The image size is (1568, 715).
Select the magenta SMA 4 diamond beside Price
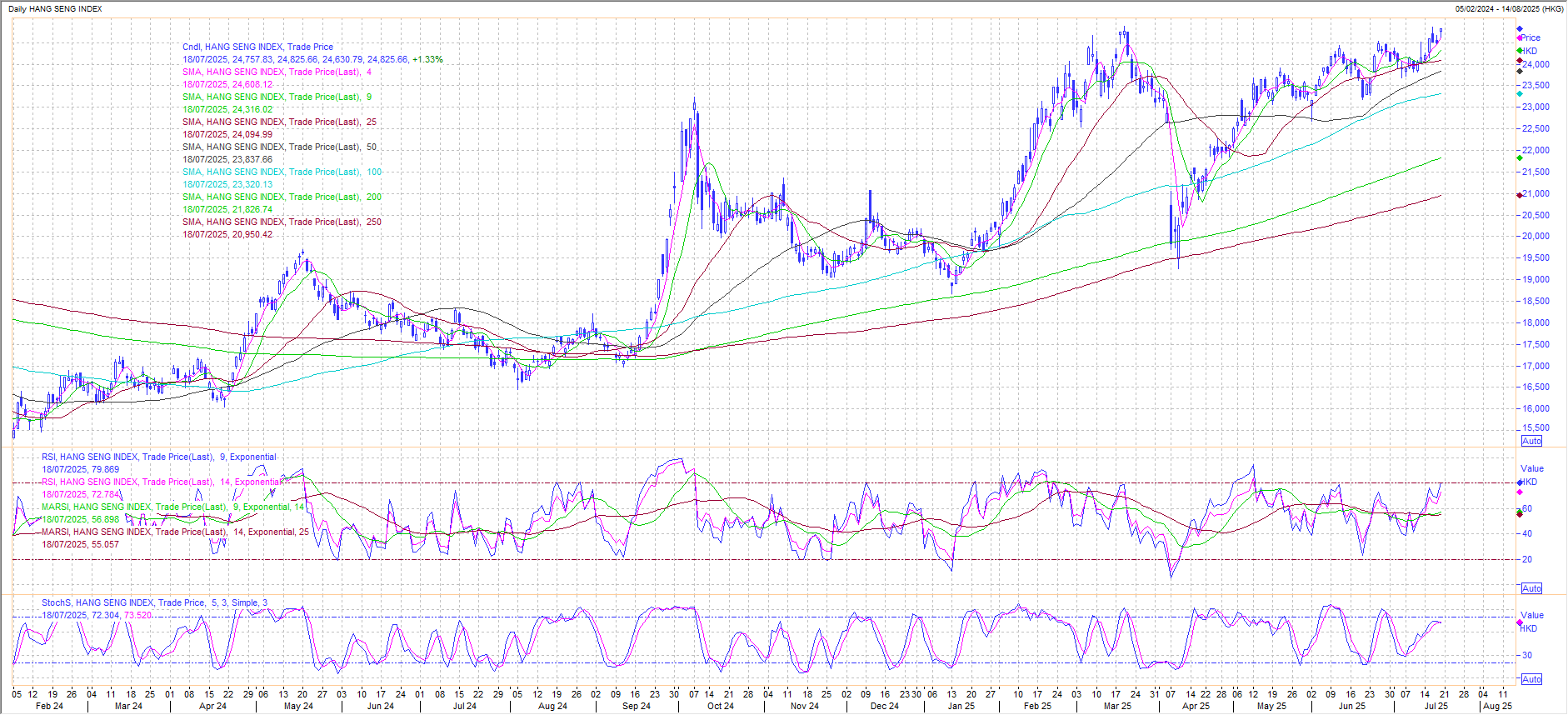tap(1520, 37)
